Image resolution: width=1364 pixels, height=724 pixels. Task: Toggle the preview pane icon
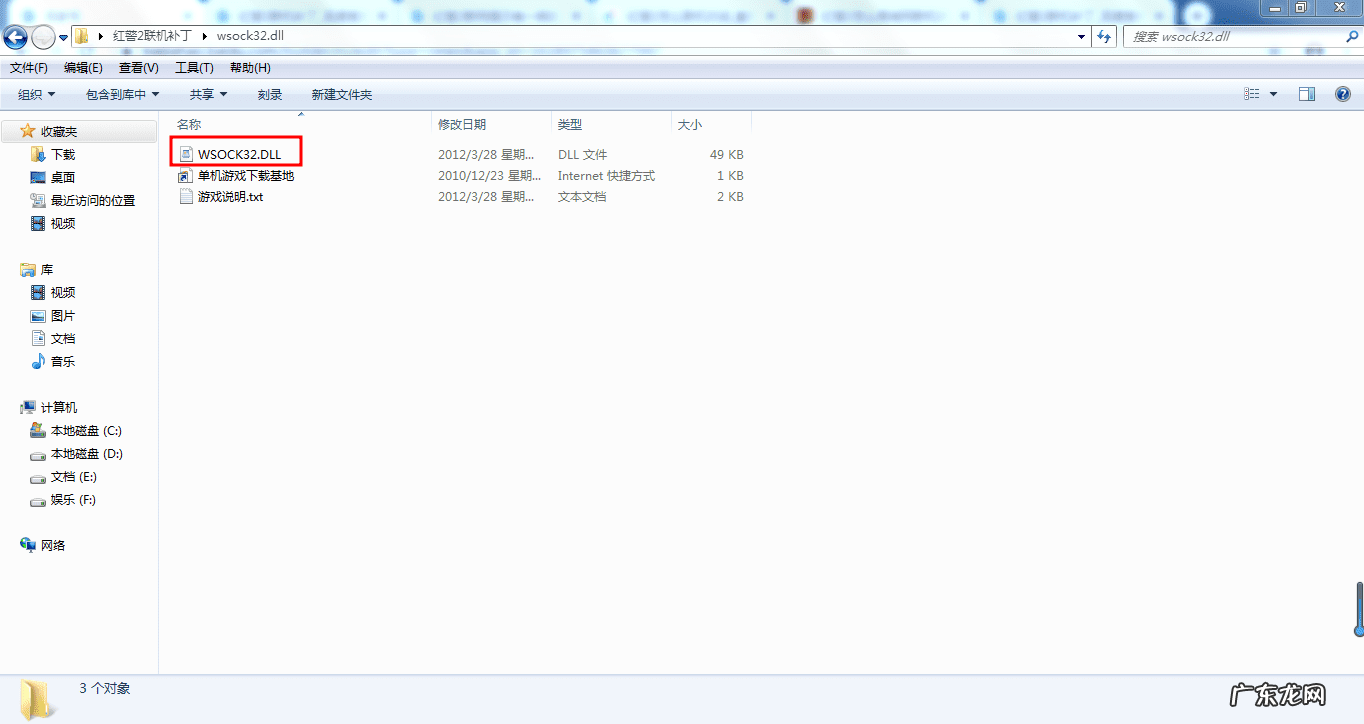click(x=1307, y=94)
